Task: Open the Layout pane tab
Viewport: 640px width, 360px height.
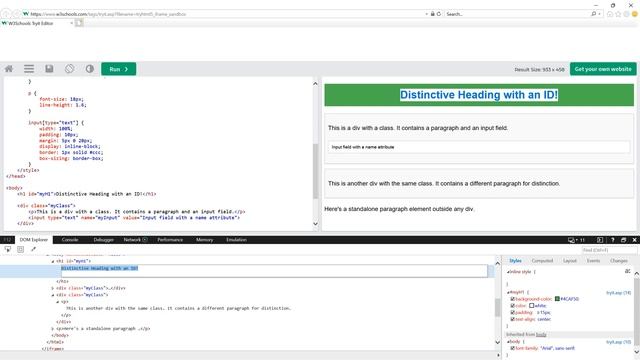Action: [x=570, y=260]
